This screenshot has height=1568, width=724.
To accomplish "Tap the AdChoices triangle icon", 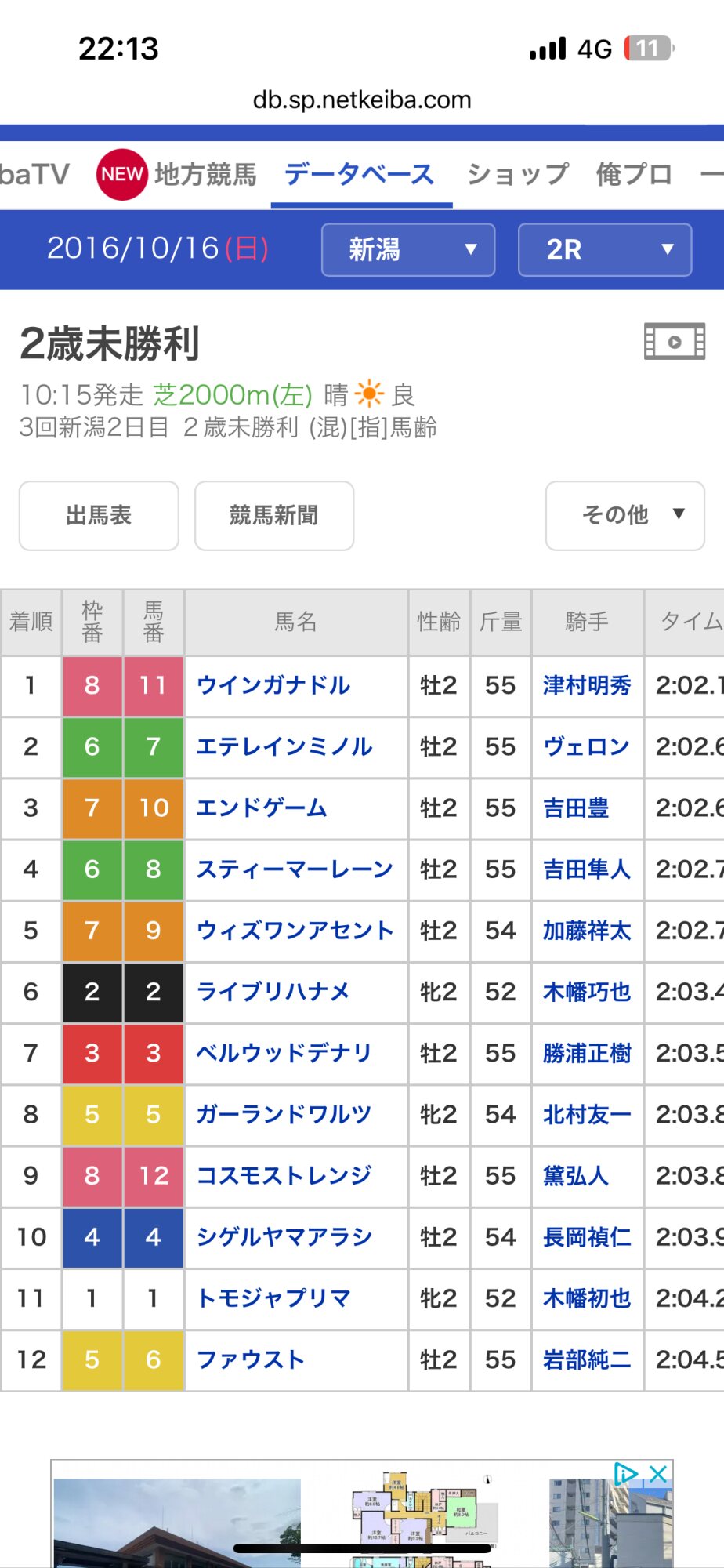I will click(x=625, y=1474).
